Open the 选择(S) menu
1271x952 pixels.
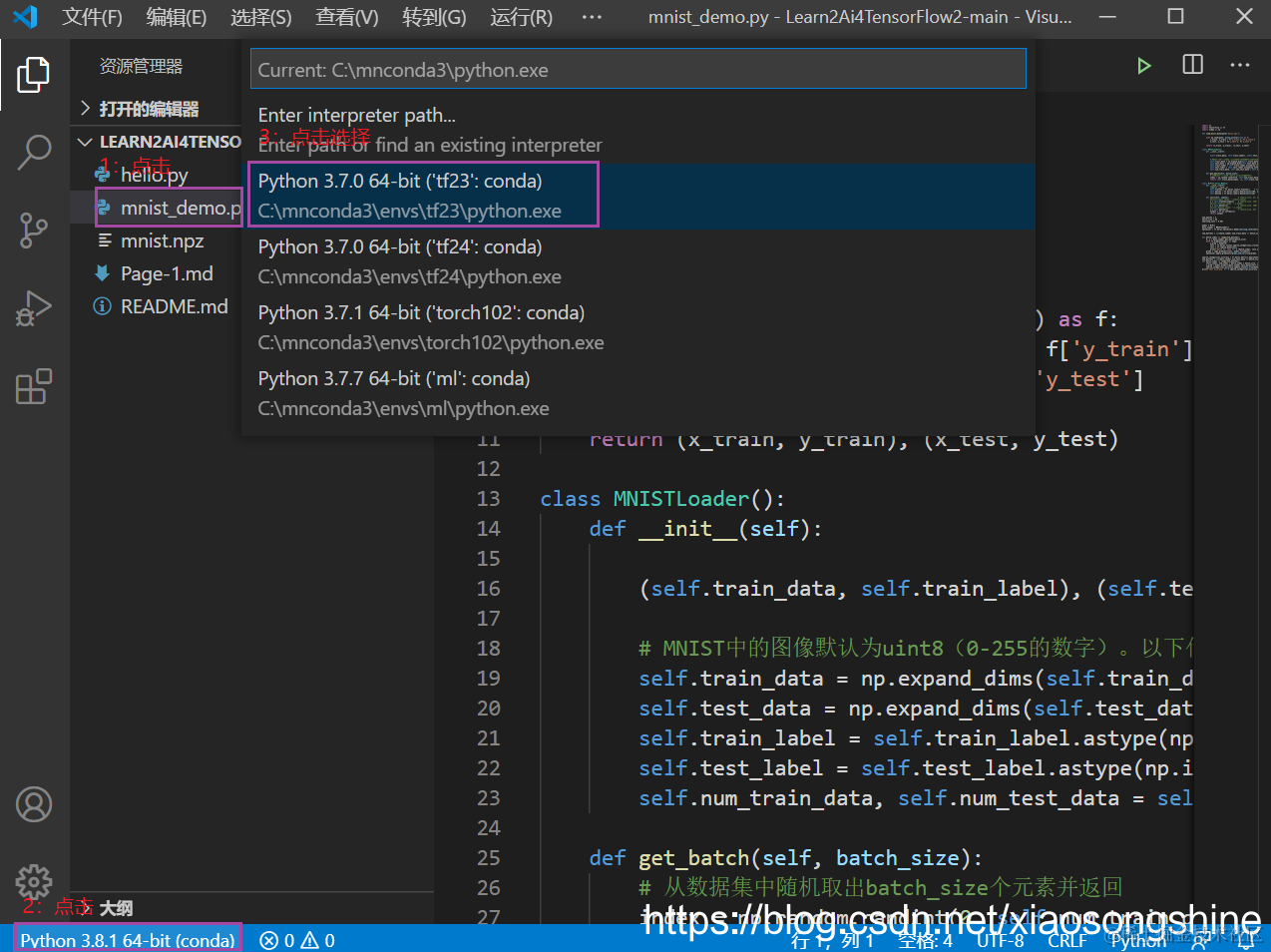coord(260,17)
